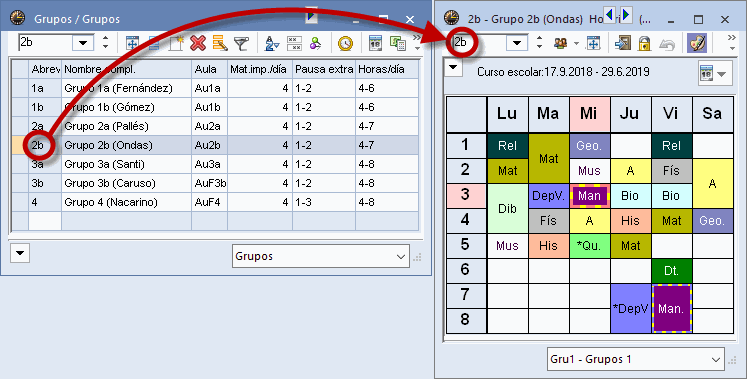This screenshot has width=747, height=379.
Task: Open the Grupos dropdown at window bottom
Action: pos(321,256)
